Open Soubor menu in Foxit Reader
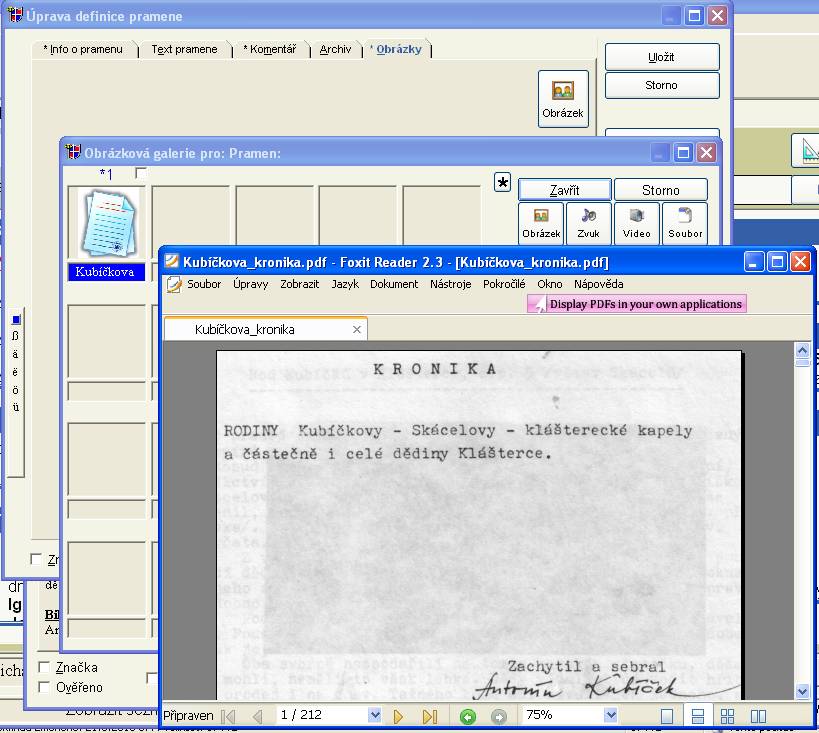This screenshot has width=819, height=733. (x=204, y=284)
